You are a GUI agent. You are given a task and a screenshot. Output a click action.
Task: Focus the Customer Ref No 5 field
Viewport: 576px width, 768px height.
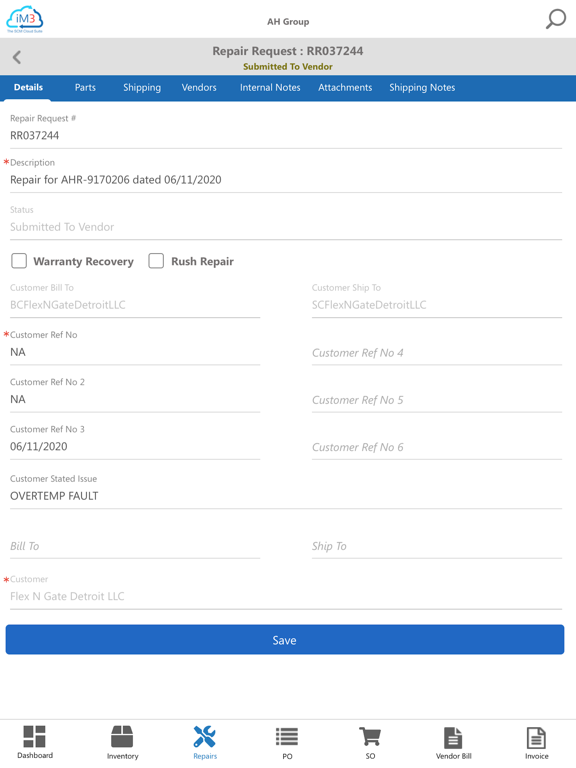437,400
